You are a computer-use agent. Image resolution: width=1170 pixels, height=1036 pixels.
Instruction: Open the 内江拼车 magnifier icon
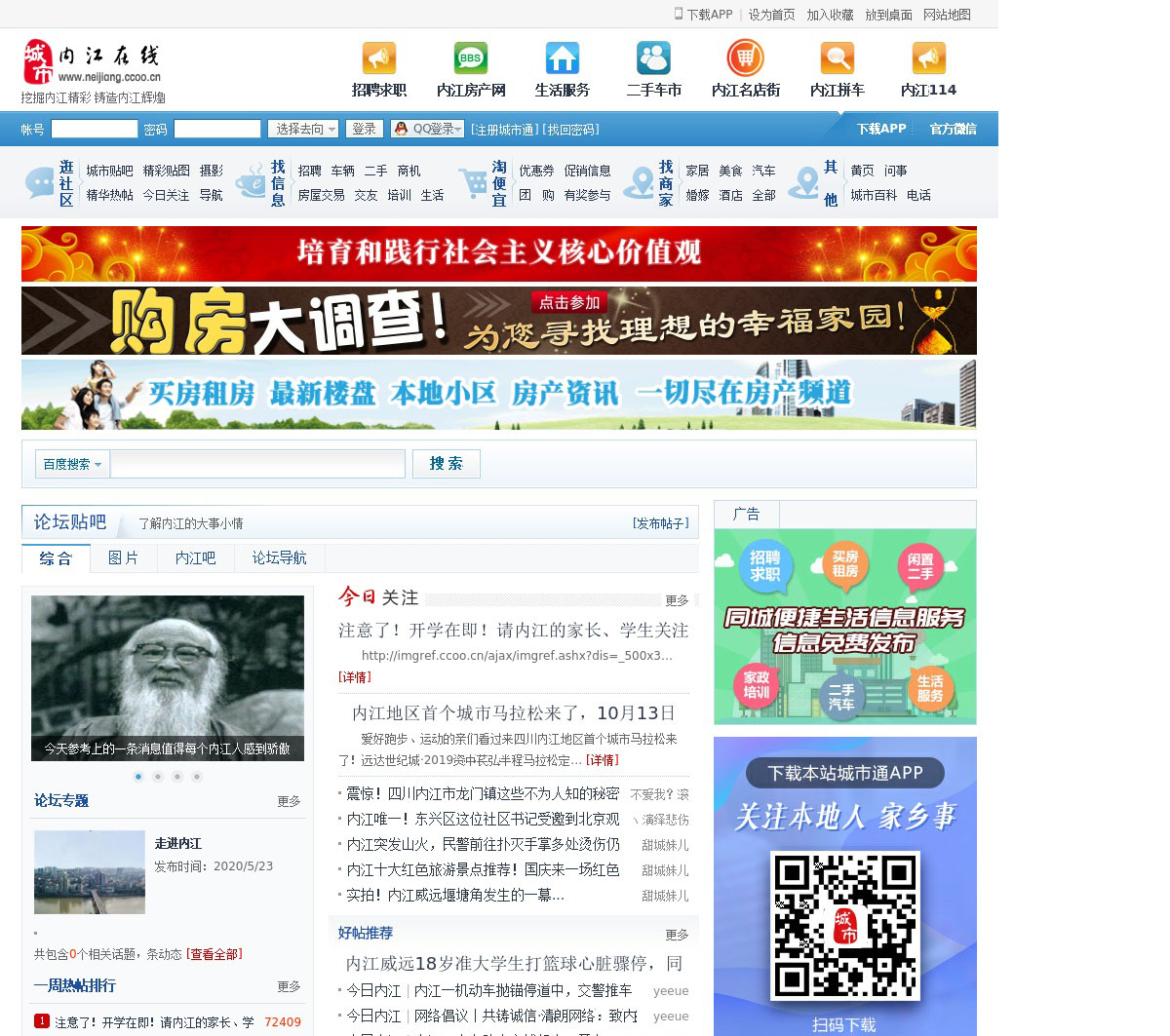838,58
